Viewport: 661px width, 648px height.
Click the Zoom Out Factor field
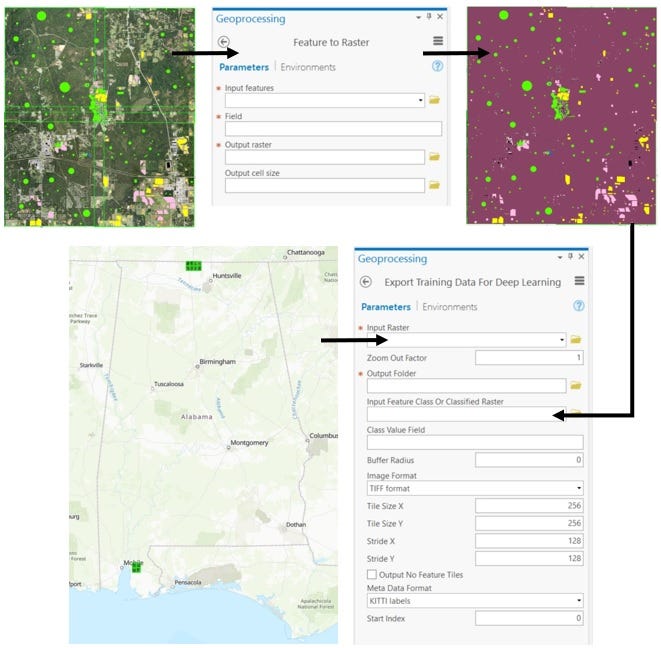(529, 358)
